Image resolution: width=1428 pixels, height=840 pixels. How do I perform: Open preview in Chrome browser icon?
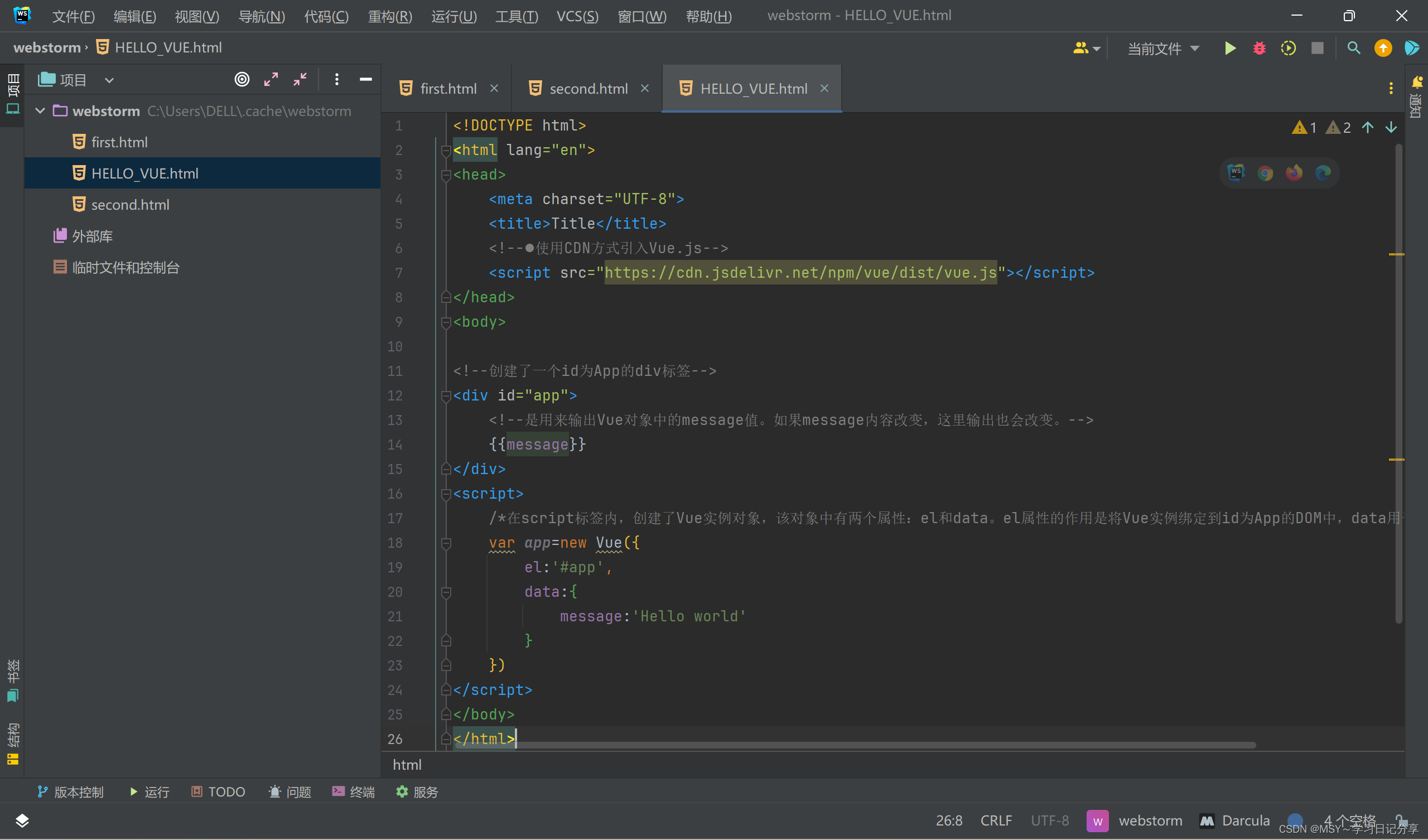(1265, 173)
